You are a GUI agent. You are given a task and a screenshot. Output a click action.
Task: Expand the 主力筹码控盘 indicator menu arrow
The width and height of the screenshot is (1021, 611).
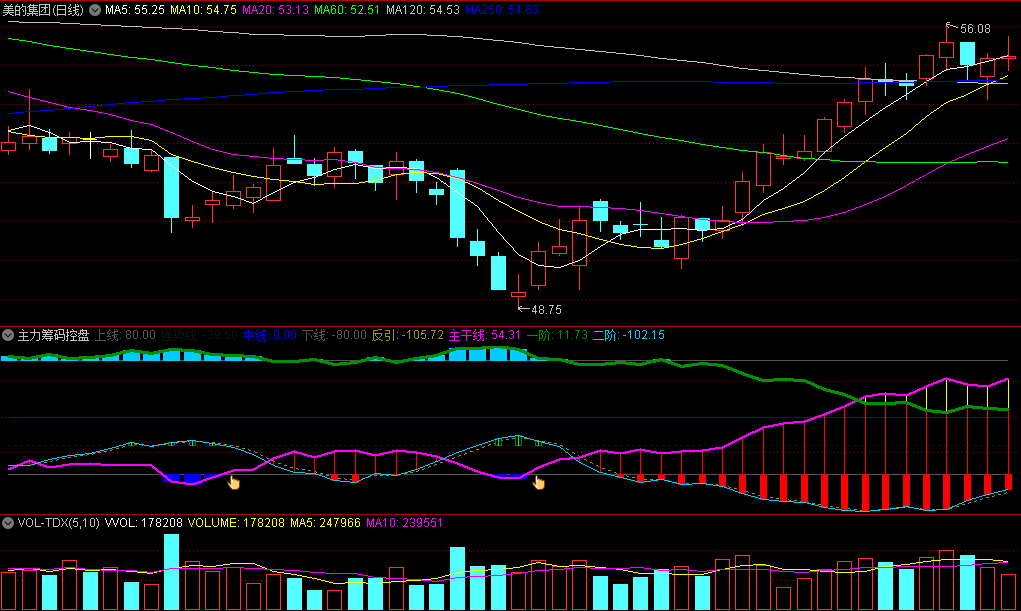point(8,335)
